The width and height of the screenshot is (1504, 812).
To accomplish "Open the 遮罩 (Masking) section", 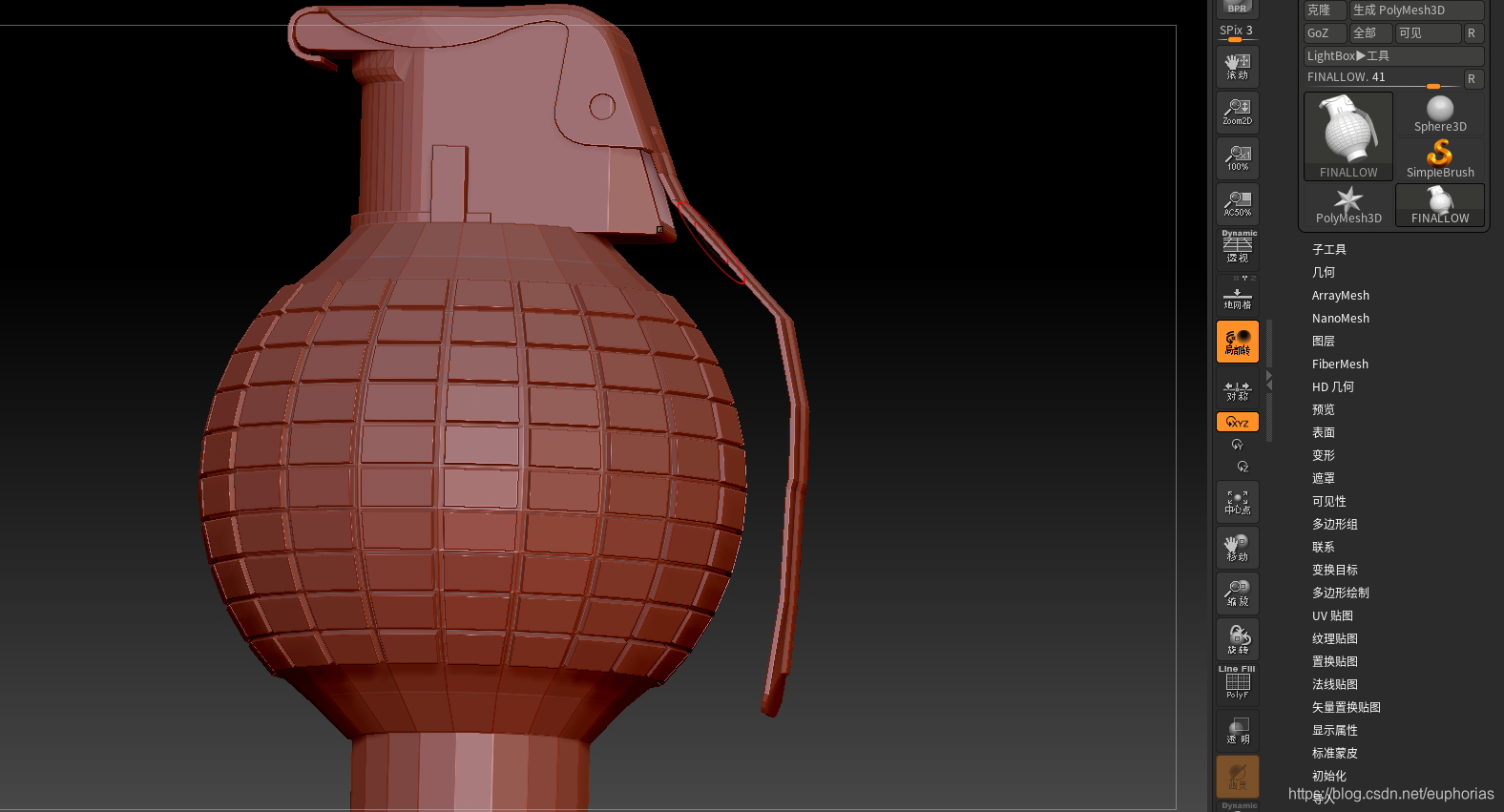I will click(x=1324, y=478).
